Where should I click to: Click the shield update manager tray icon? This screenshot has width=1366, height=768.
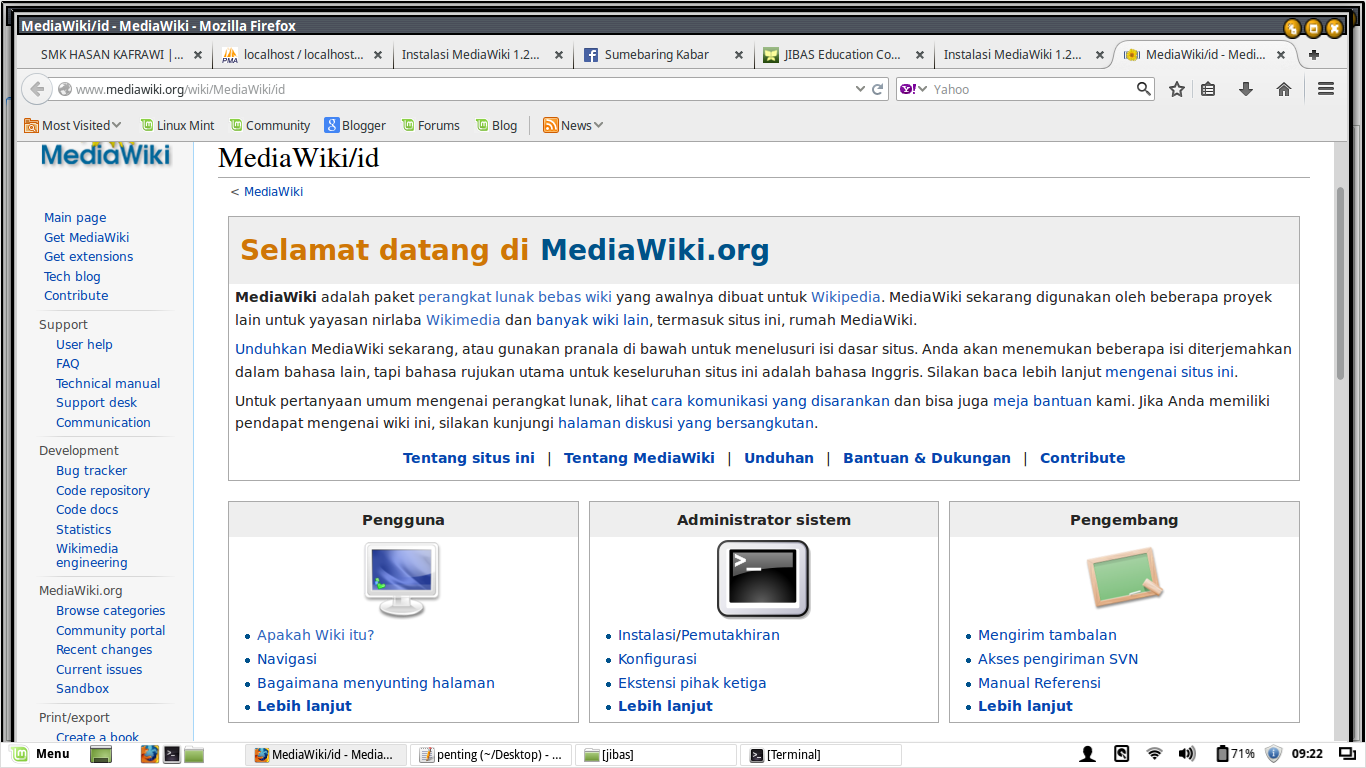coord(1273,754)
